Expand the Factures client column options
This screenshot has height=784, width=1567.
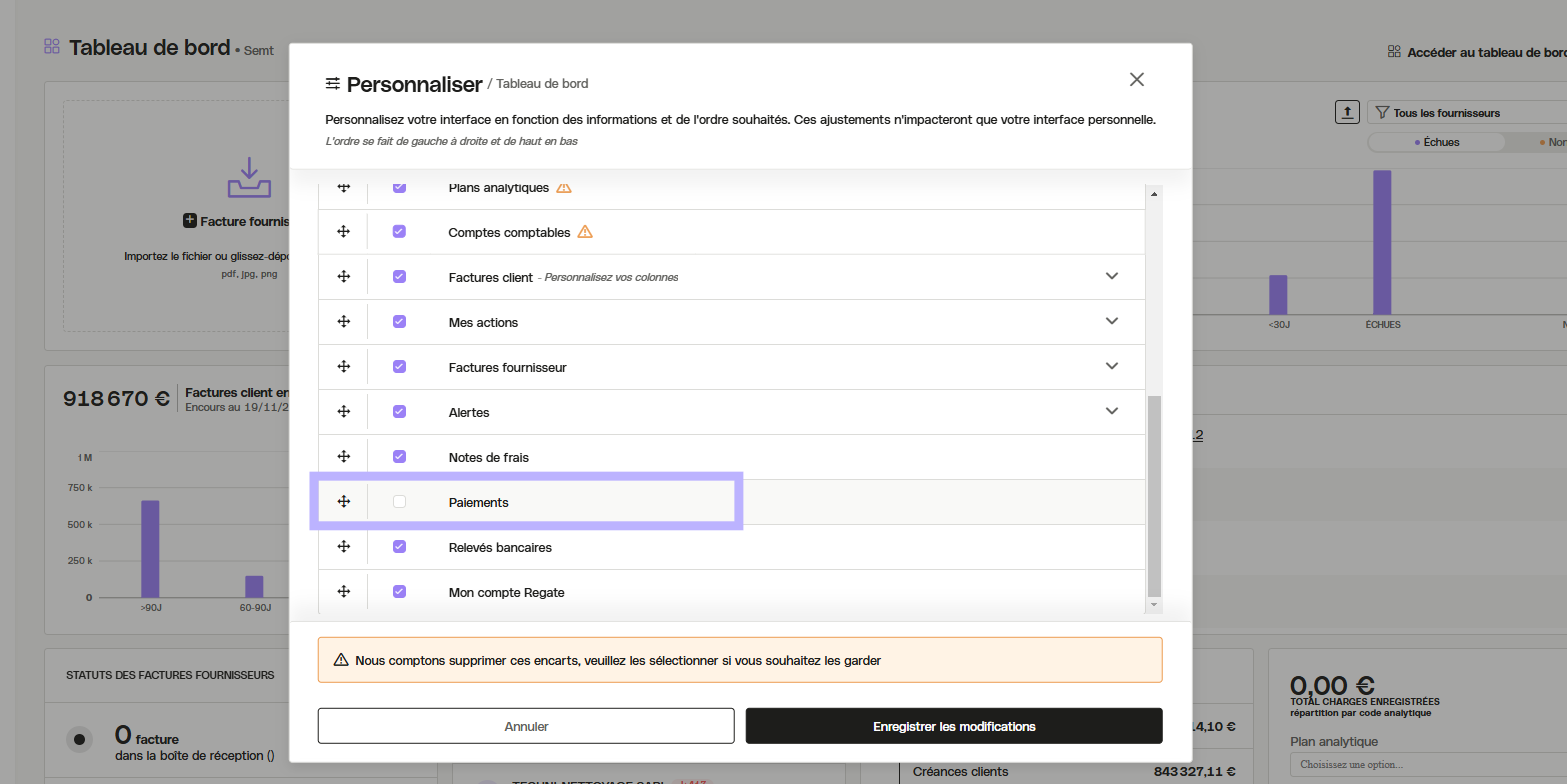(1111, 277)
